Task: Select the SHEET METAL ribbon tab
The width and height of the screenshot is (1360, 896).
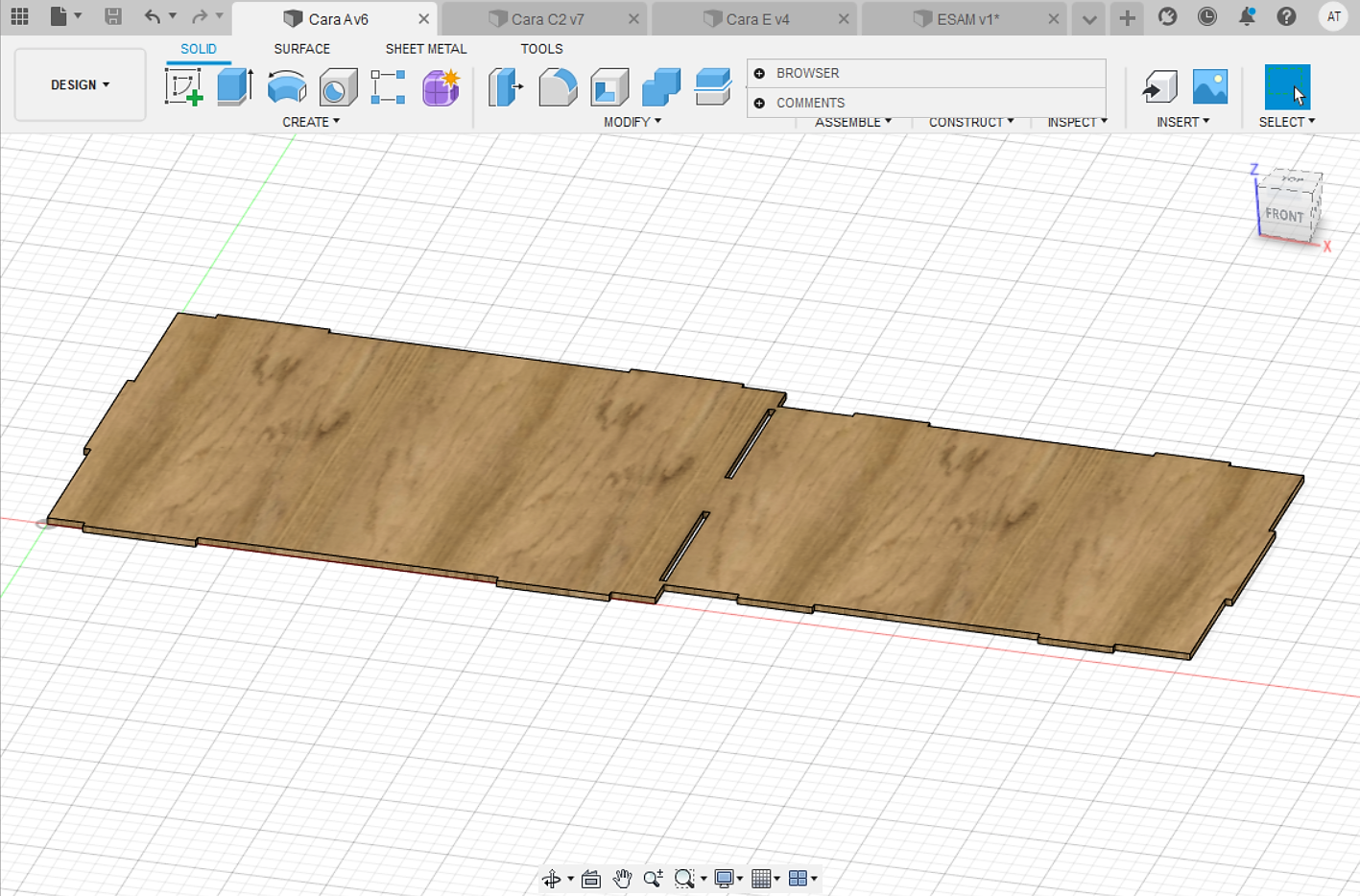Action: pos(426,49)
